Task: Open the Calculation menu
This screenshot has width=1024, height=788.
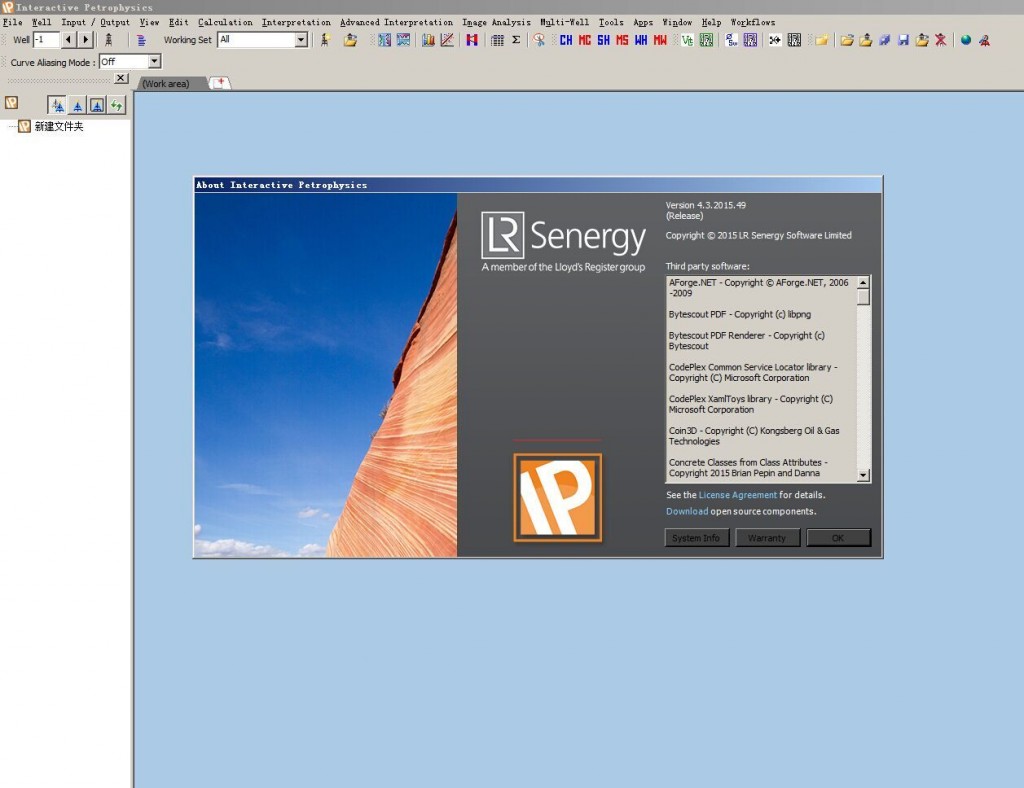Action: (225, 22)
